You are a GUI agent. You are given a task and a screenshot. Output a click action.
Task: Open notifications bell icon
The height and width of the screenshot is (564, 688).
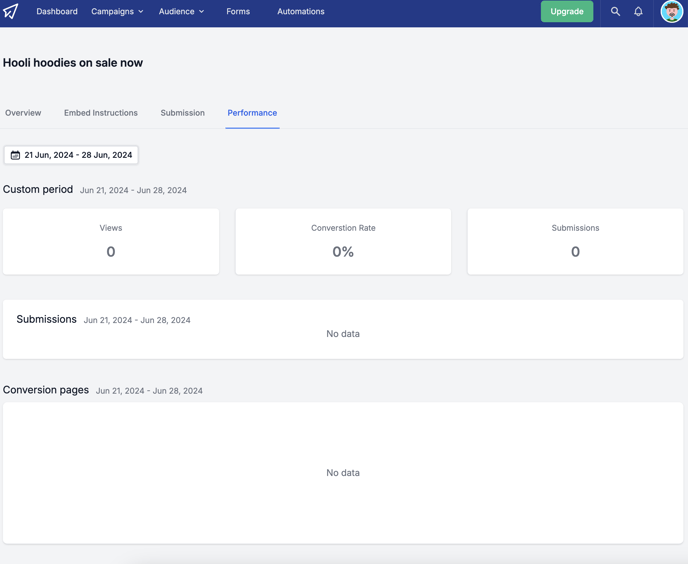(638, 11)
